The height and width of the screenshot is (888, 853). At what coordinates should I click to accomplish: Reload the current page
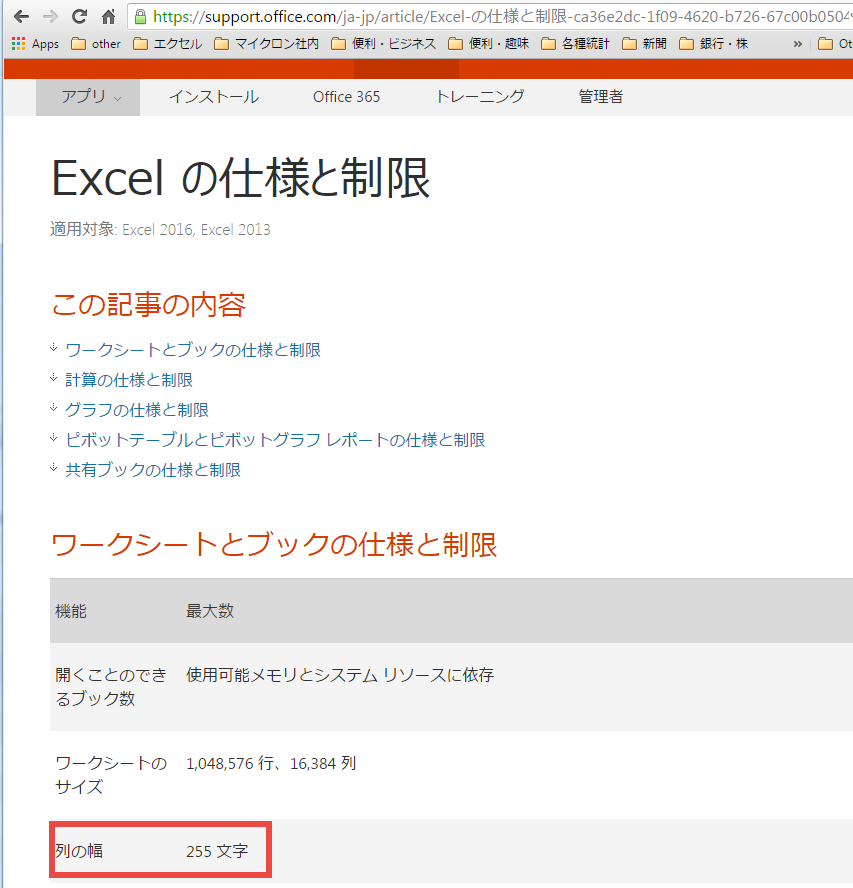point(79,17)
